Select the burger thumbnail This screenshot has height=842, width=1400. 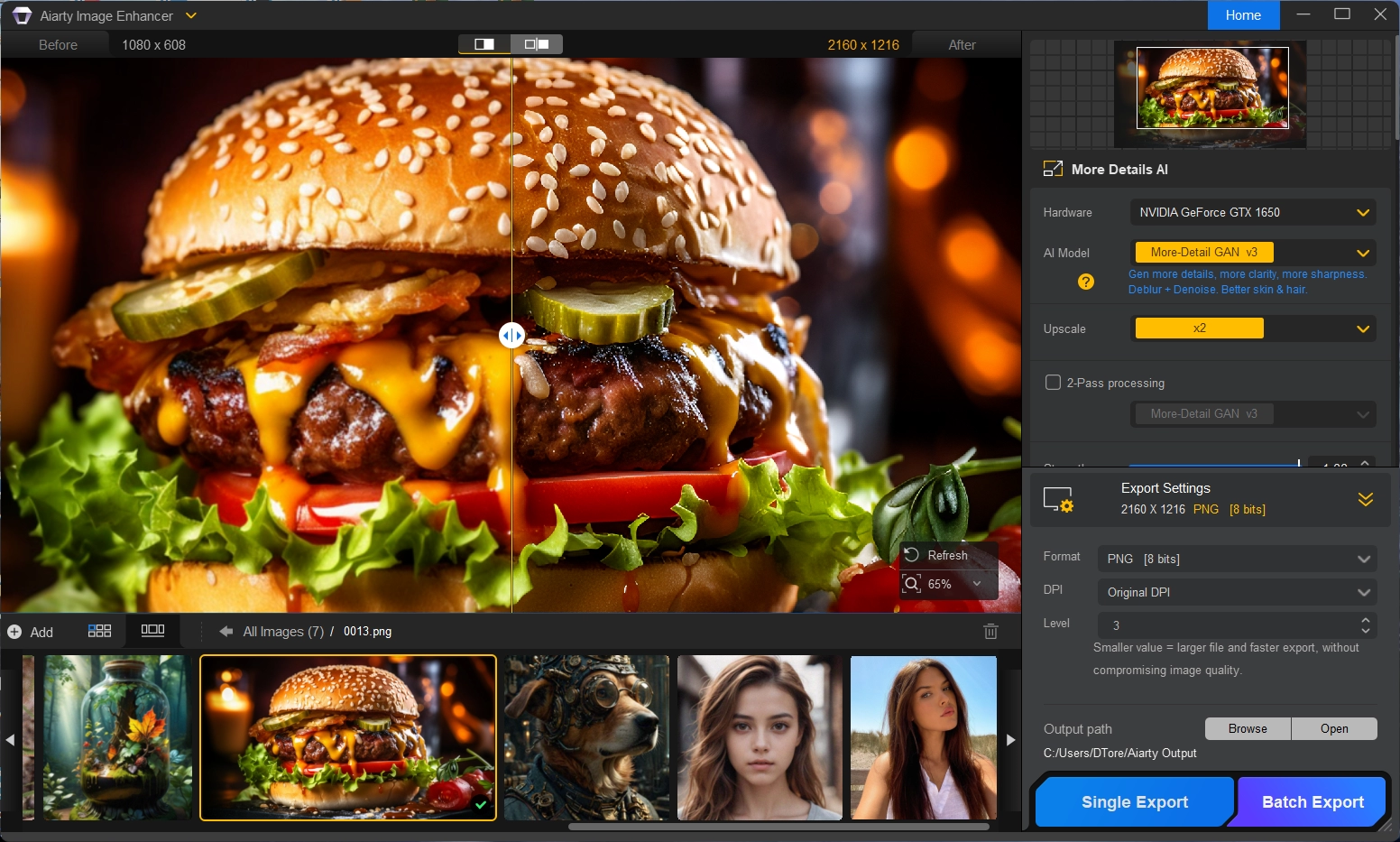348,737
